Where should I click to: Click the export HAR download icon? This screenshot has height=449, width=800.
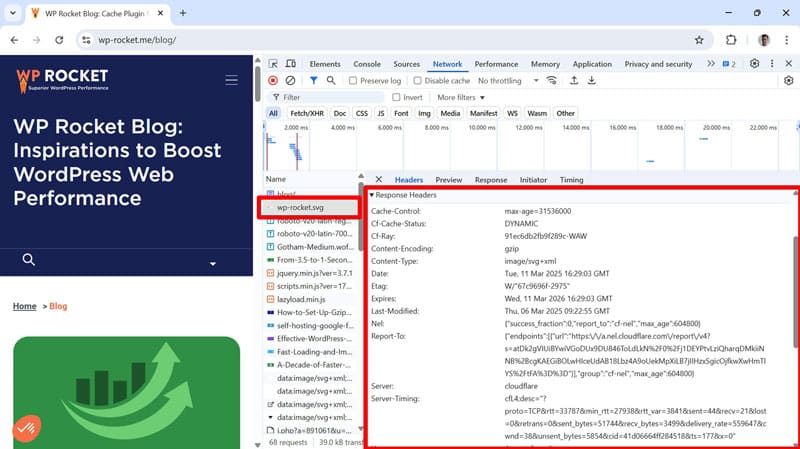[x=591, y=81]
